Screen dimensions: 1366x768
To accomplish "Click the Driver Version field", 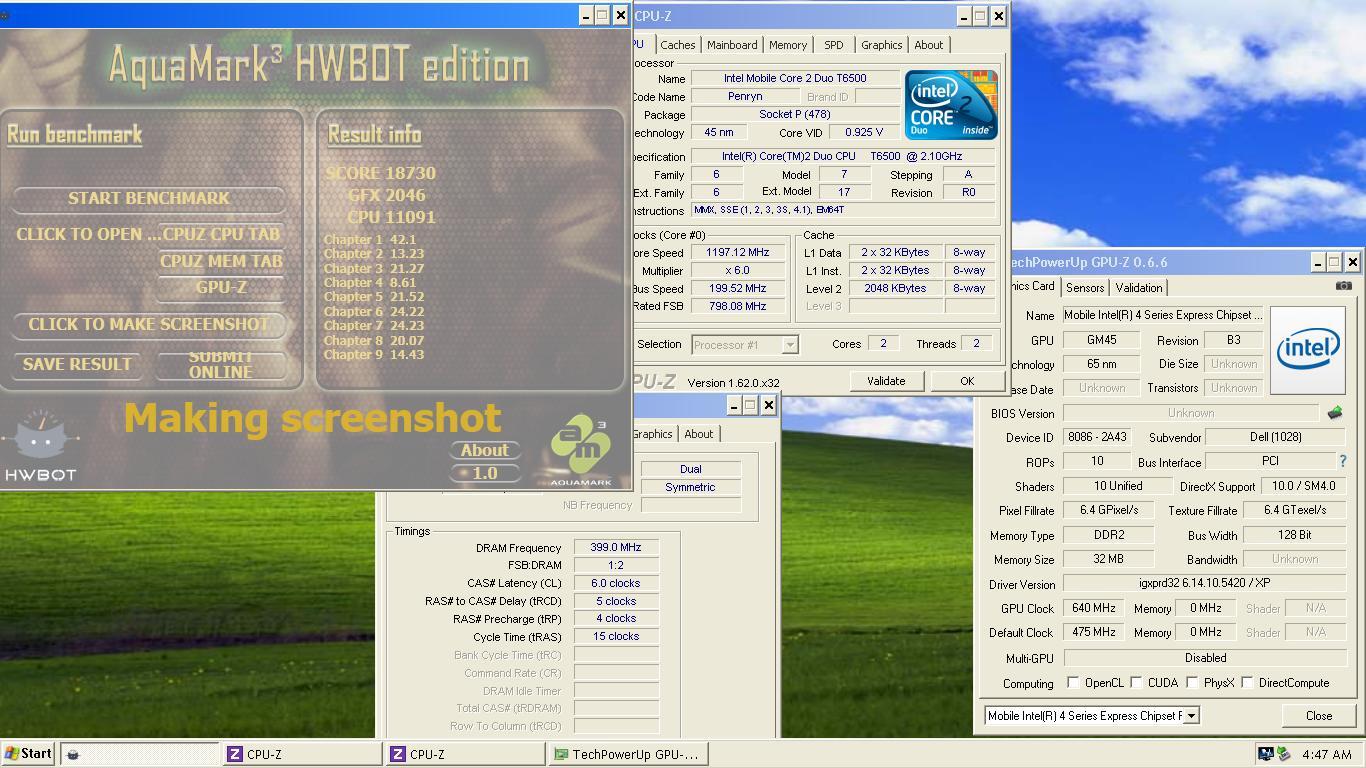I will (1204, 584).
